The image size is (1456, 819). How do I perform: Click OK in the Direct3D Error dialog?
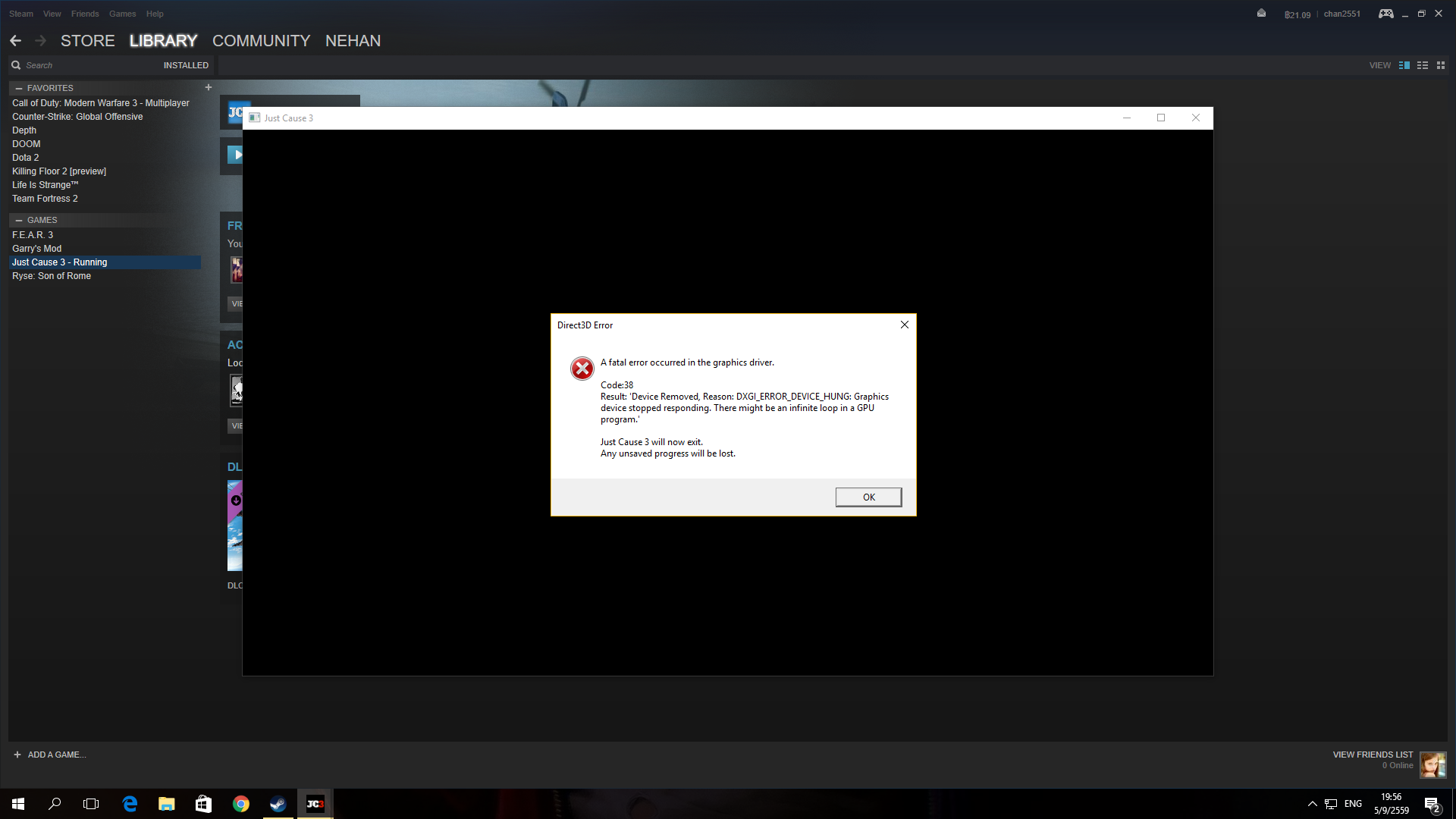coord(868,497)
